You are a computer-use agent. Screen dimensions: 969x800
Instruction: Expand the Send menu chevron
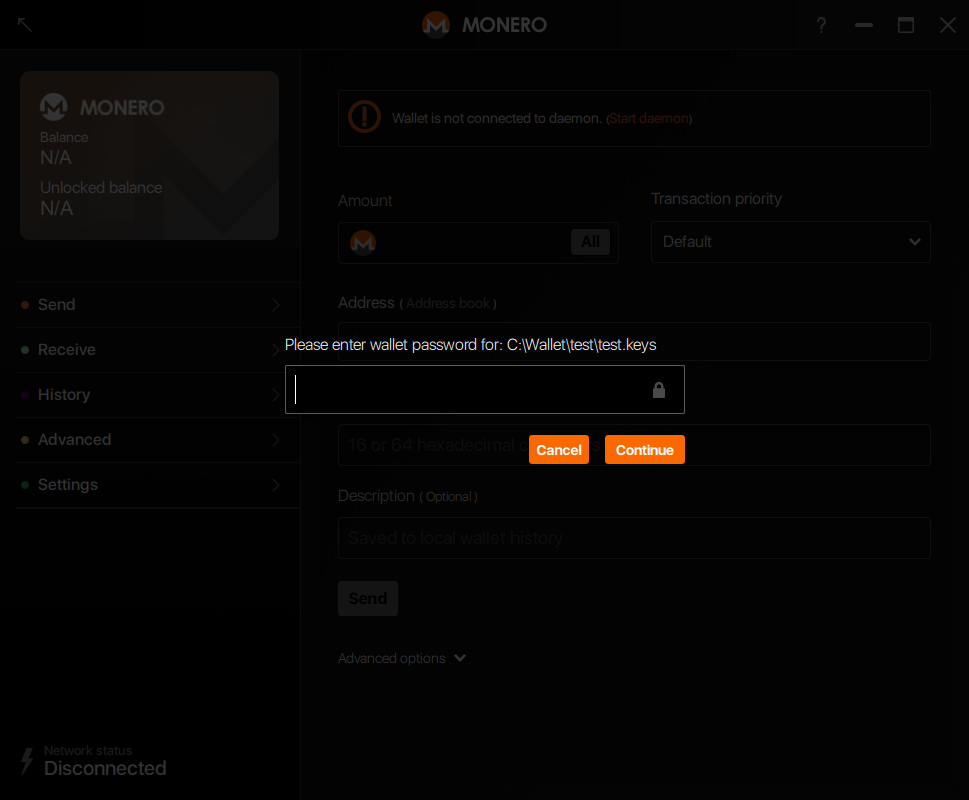coord(276,305)
